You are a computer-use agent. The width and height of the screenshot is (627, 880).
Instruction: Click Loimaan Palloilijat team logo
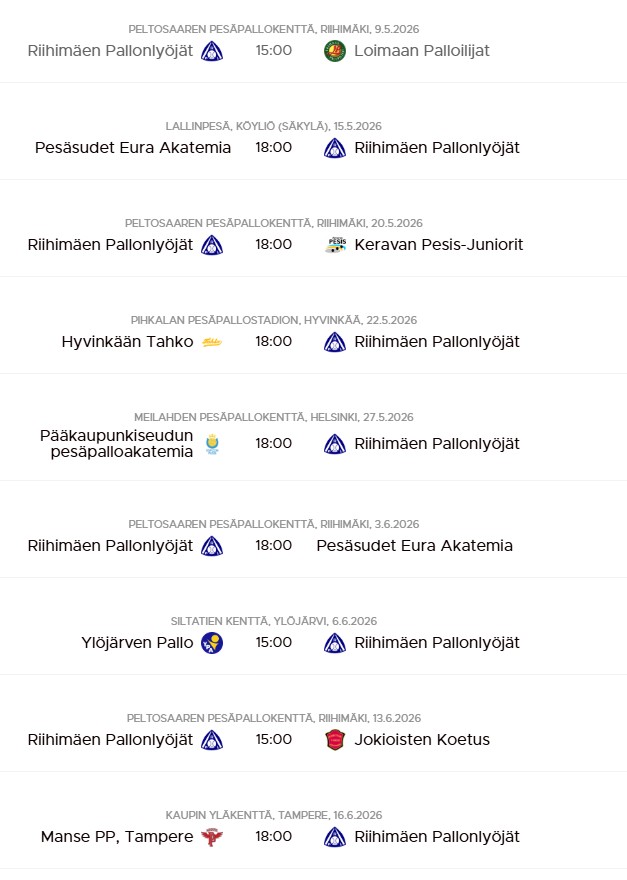click(335, 50)
